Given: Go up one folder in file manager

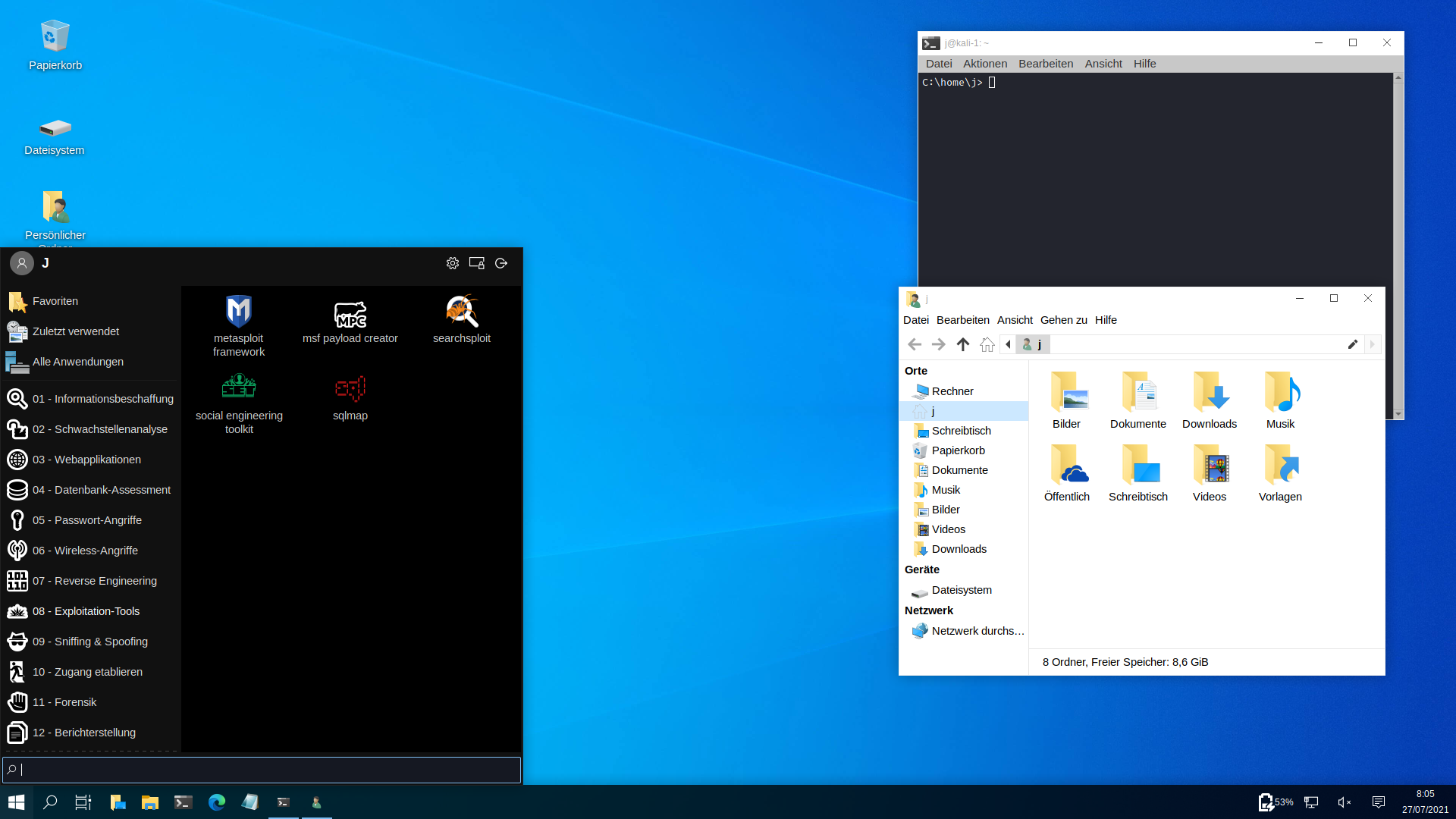Looking at the screenshot, I should (963, 344).
